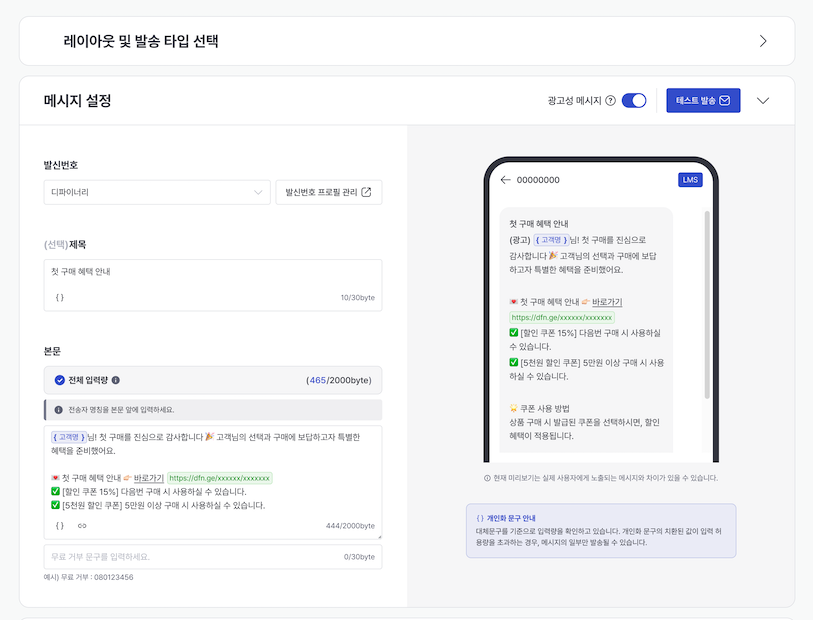Click the 레이아웃 및 발송 타입 선택 header title
813x620 pixels.
point(141,41)
